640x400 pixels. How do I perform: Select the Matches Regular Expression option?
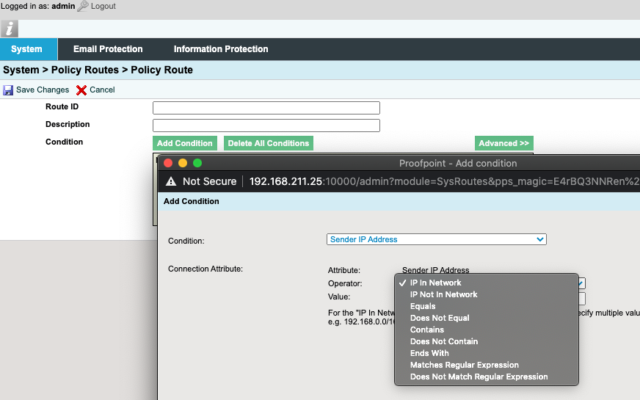click(486, 365)
